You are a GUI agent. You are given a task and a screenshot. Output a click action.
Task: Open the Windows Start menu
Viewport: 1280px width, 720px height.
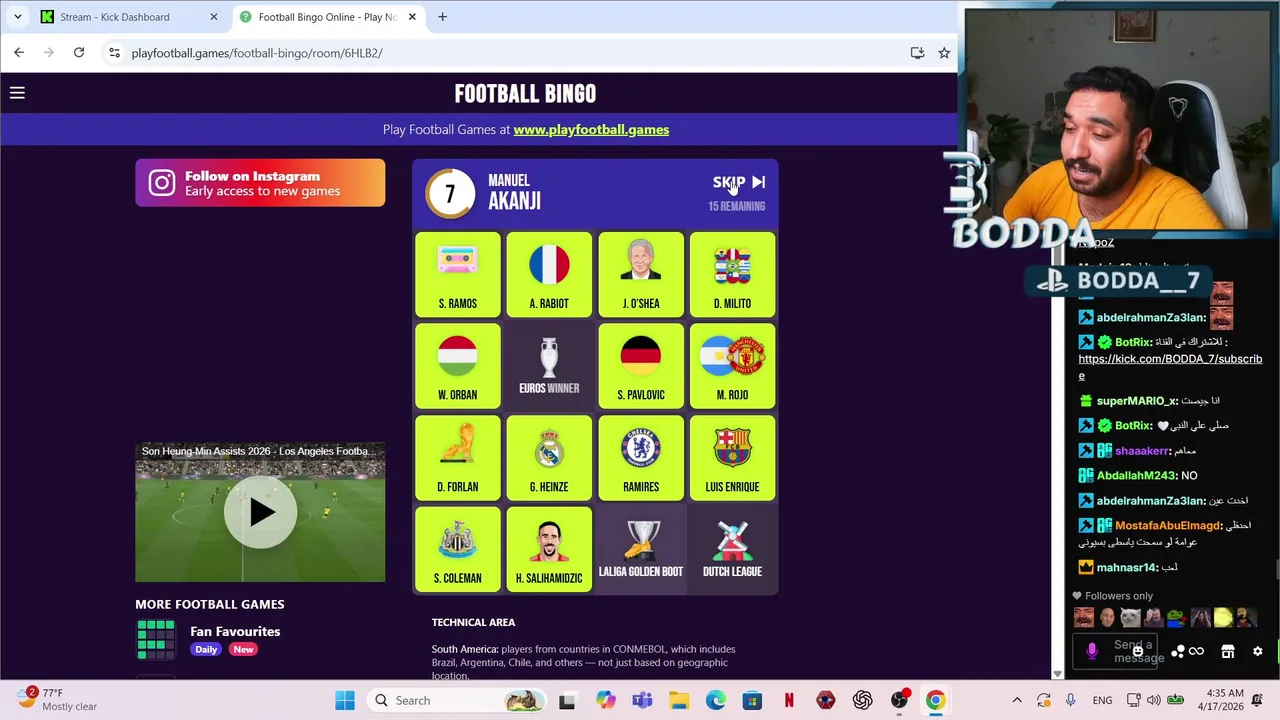[x=345, y=700]
